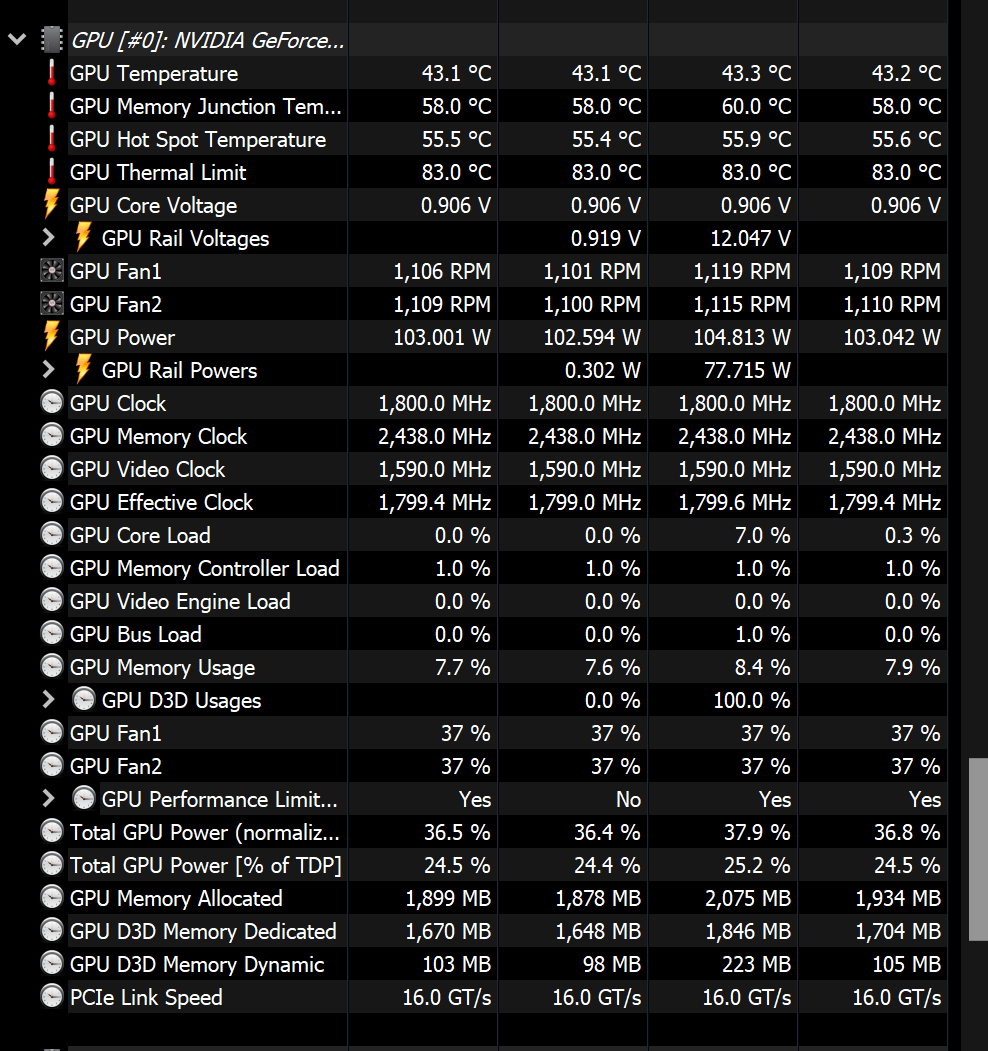988x1051 pixels.
Task: Click gauge icon beside GPU D3D Memory Dedicated
Action: tap(52, 930)
